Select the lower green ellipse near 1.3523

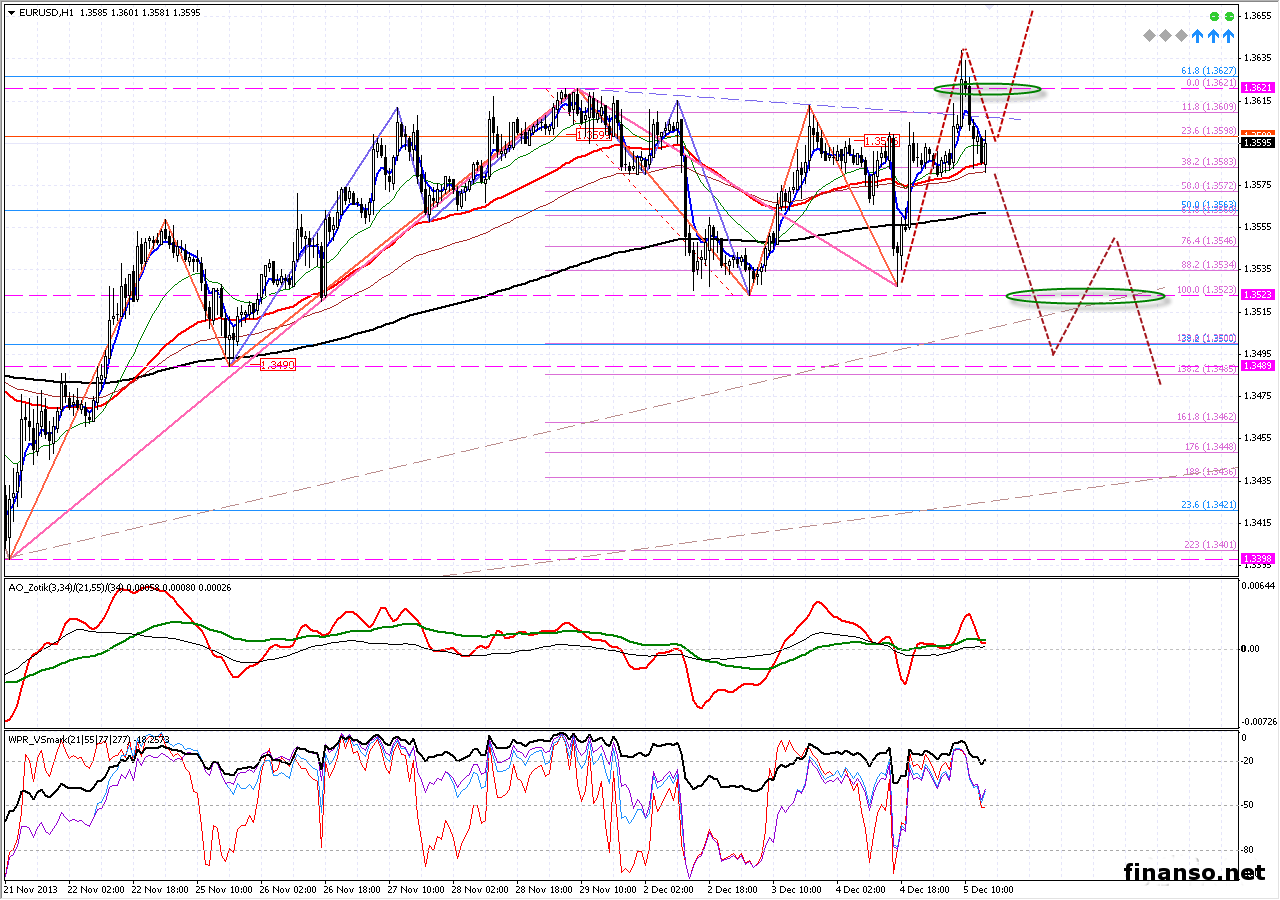pyautogui.click(x=1084, y=295)
